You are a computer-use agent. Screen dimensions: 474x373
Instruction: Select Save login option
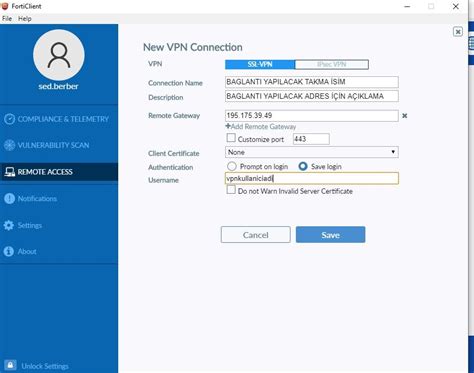coord(303,166)
